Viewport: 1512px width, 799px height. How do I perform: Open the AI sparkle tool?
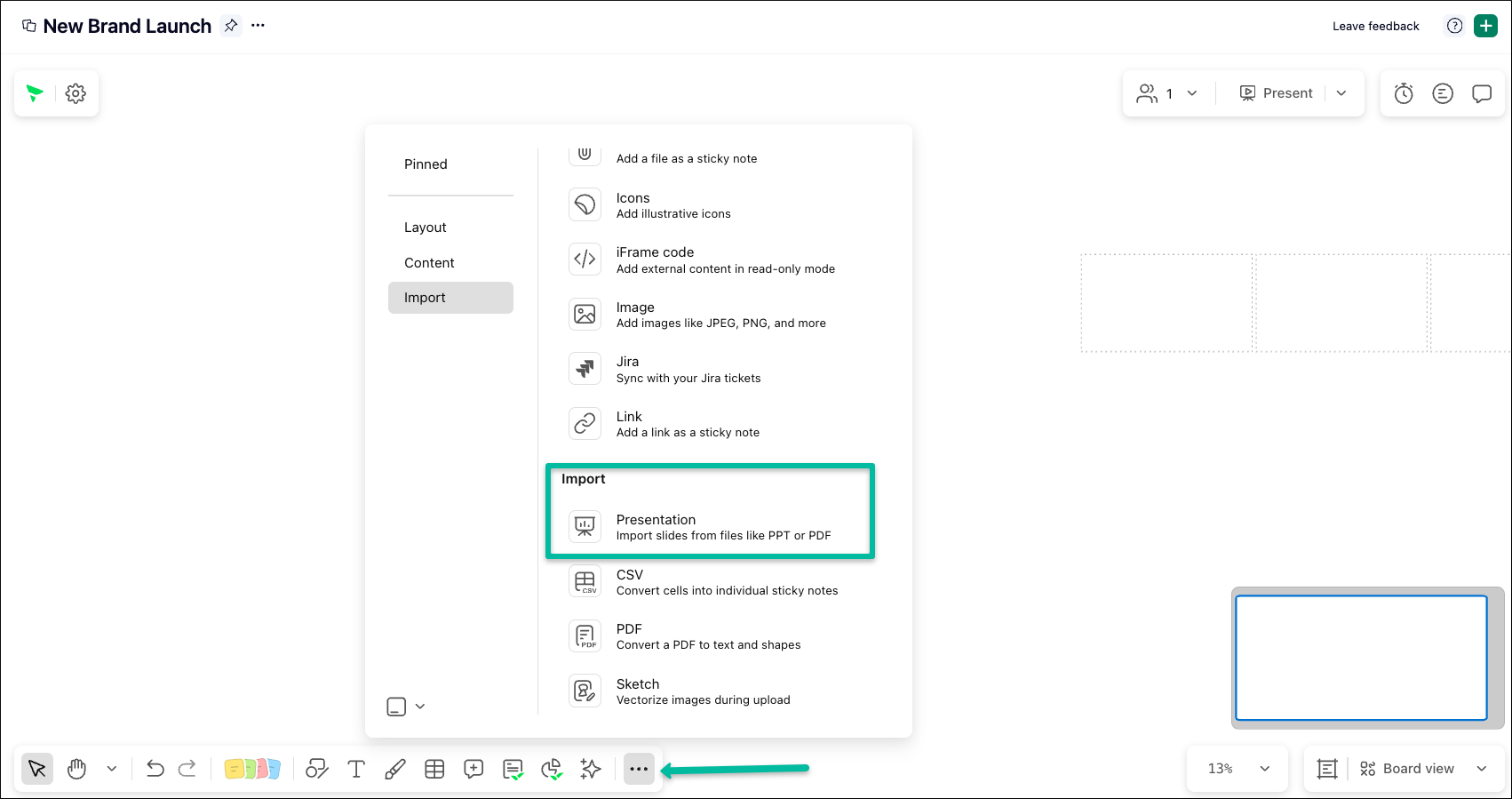tap(591, 769)
